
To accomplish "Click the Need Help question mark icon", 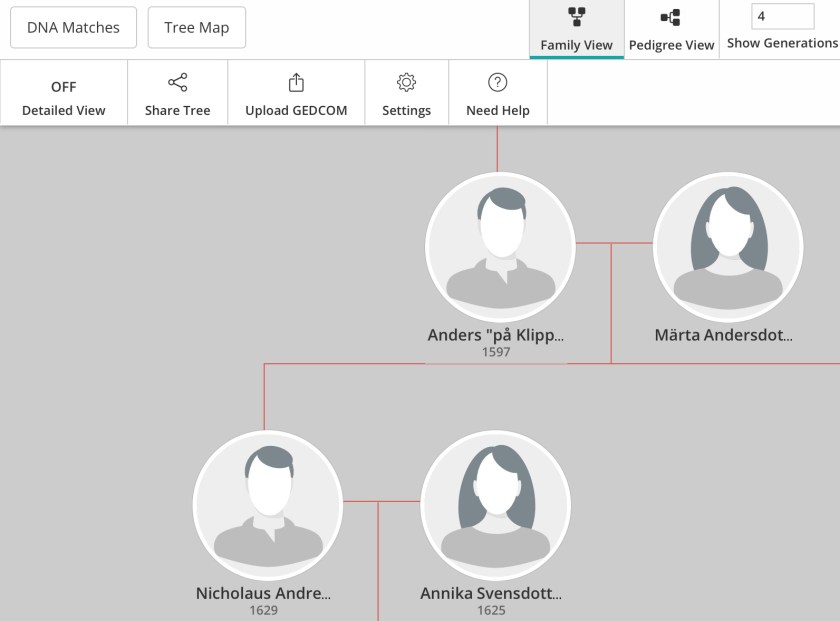I will click(x=497, y=83).
